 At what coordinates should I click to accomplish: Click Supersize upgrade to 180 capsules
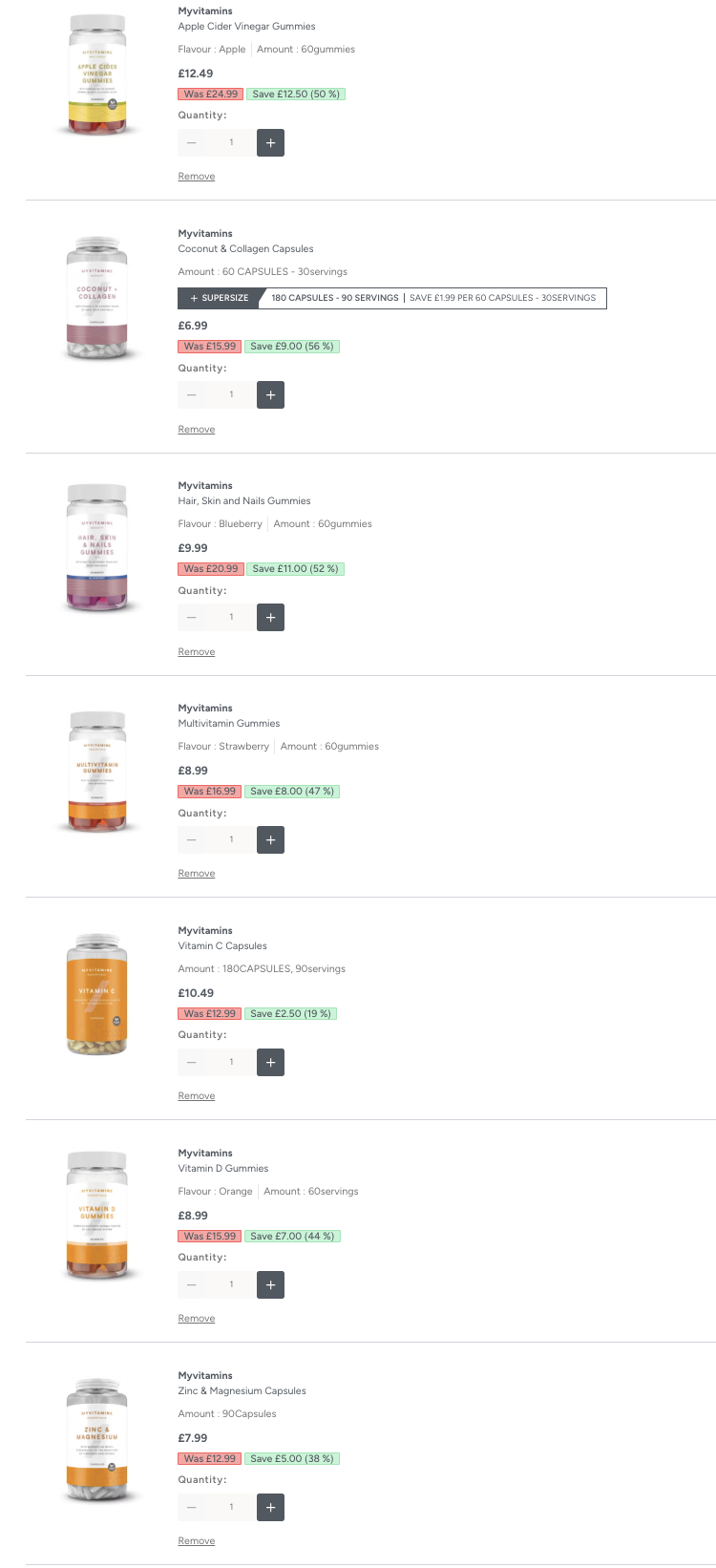pyautogui.click(x=391, y=298)
